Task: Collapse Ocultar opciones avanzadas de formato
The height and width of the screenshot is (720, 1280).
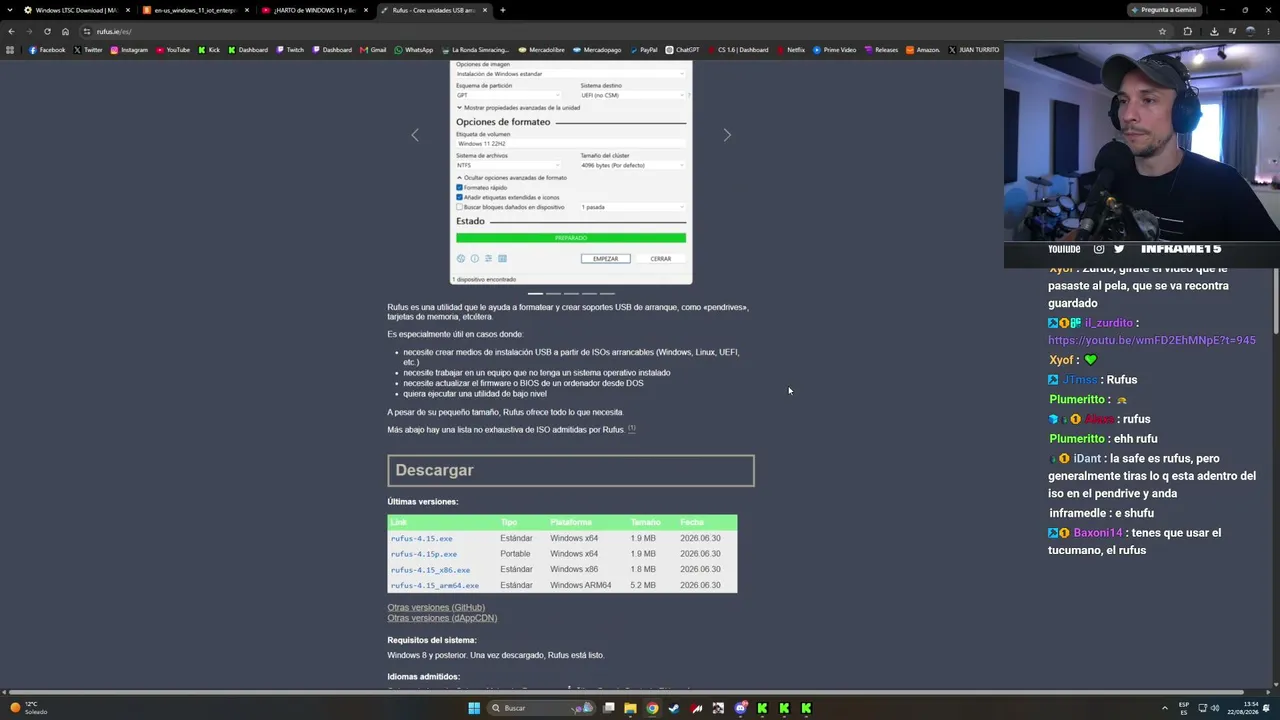Action: pos(511,178)
